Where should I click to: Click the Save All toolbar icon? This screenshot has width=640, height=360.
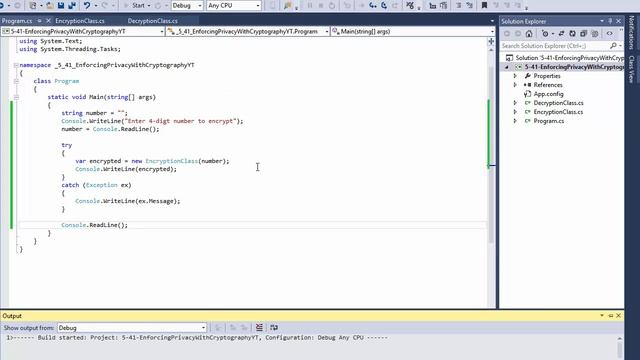tap(72, 5)
